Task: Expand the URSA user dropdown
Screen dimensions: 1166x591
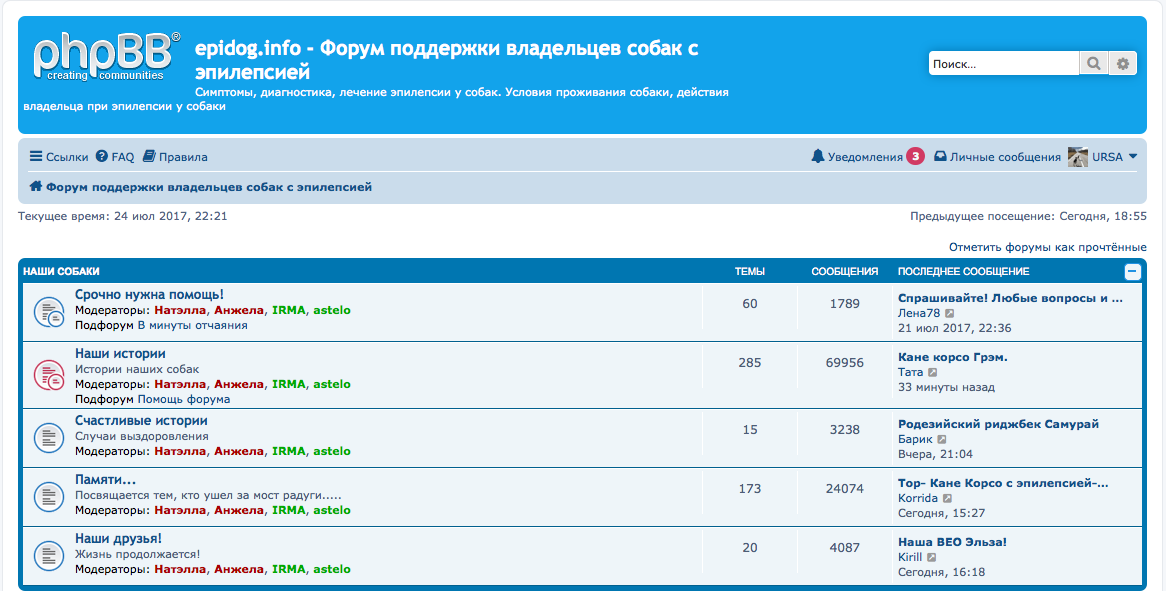Action: (x=1133, y=157)
